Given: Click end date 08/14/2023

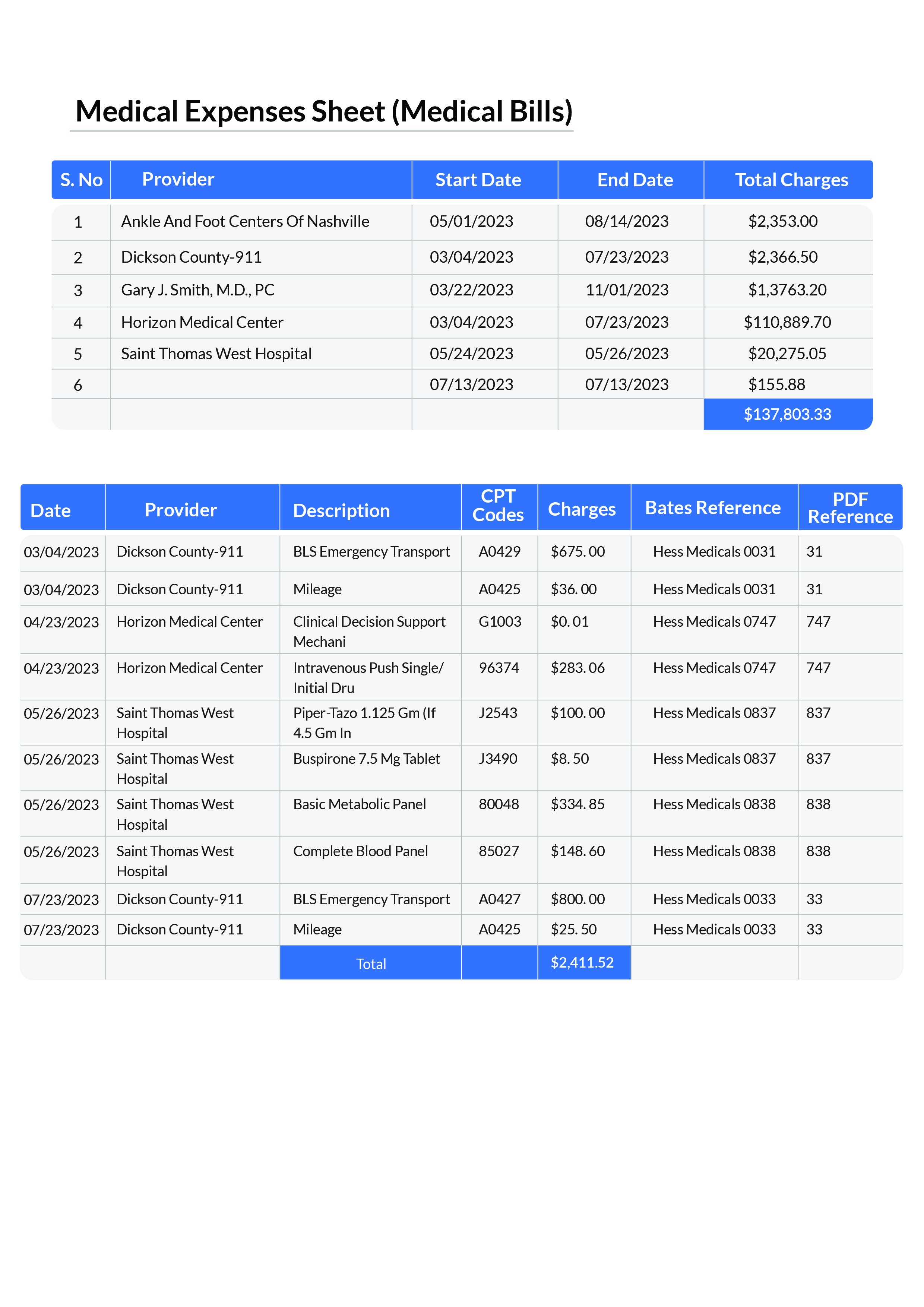Looking at the screenshot, I should (x=627, y=221).
